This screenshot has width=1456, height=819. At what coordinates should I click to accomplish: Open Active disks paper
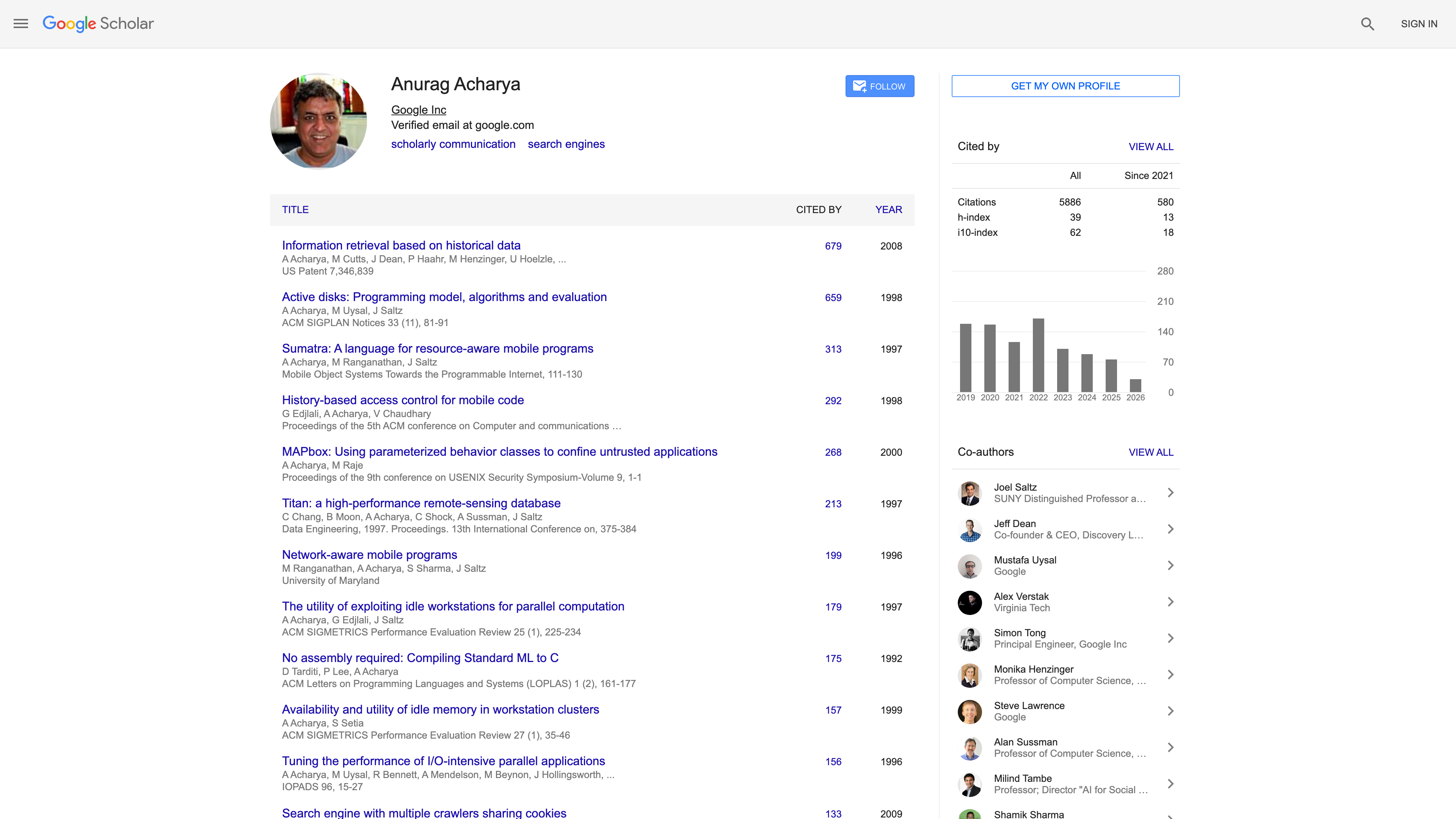[444, 297]
